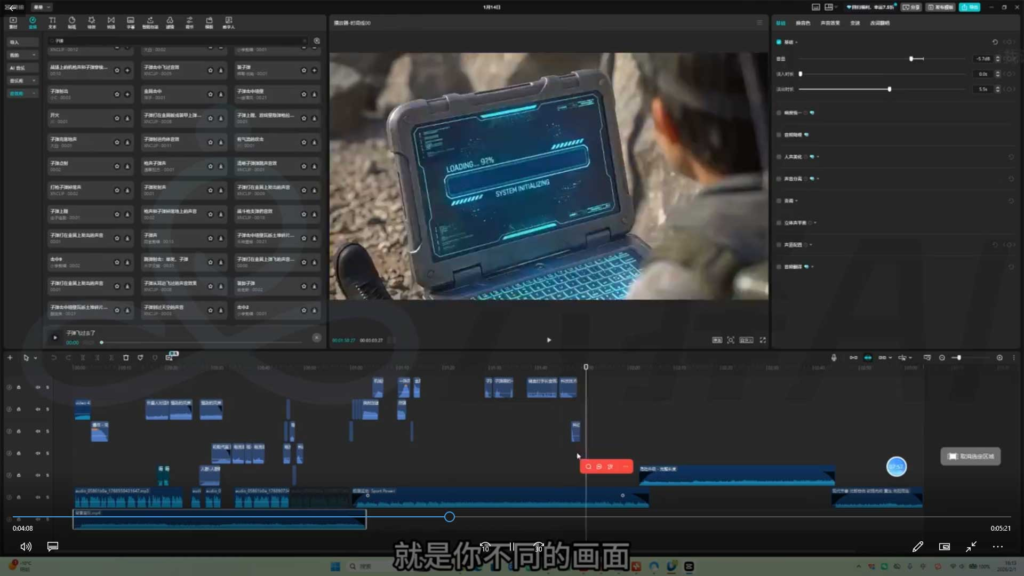Expand the 音乐库 music library dropdown in sidebar
The width and height of the screenshot is (1024, 576).
pos(18,80)
